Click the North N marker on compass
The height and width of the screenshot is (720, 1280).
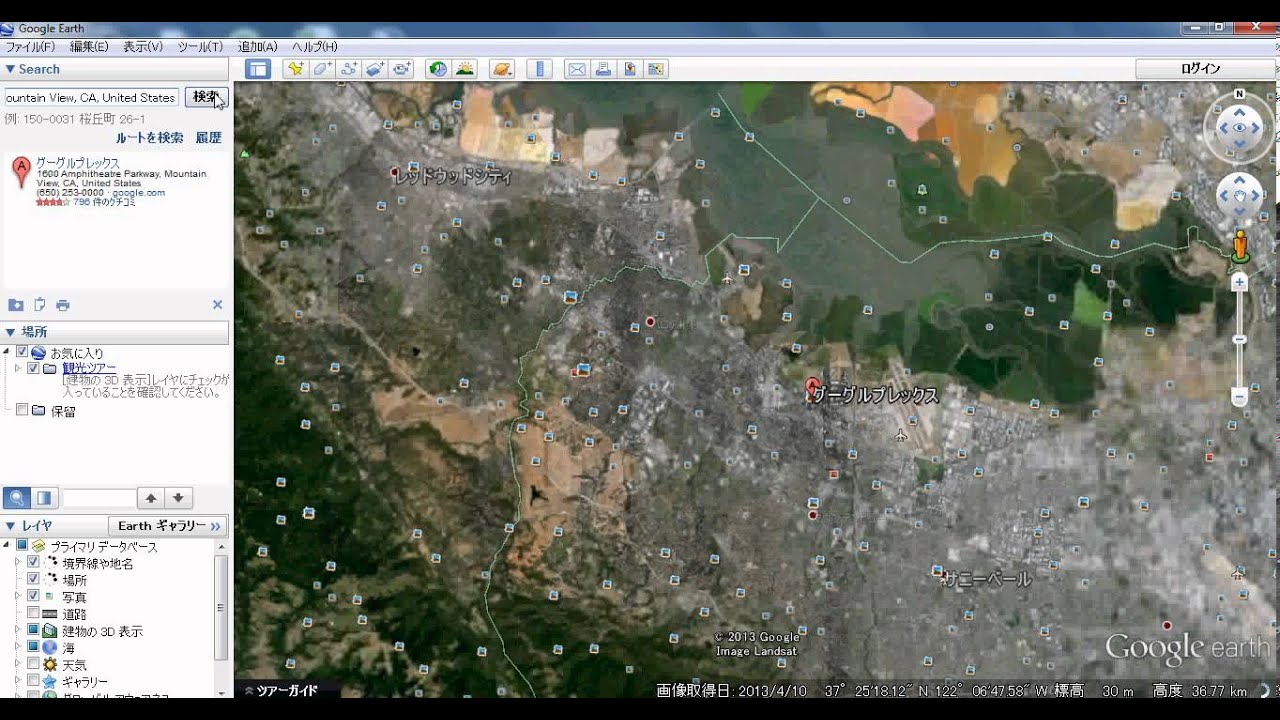(1240, 94)
